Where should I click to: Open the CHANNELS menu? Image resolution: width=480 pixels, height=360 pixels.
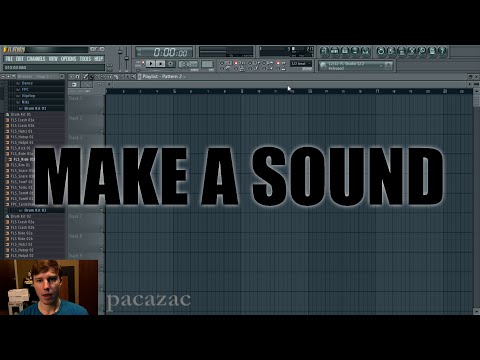point(36,59)
